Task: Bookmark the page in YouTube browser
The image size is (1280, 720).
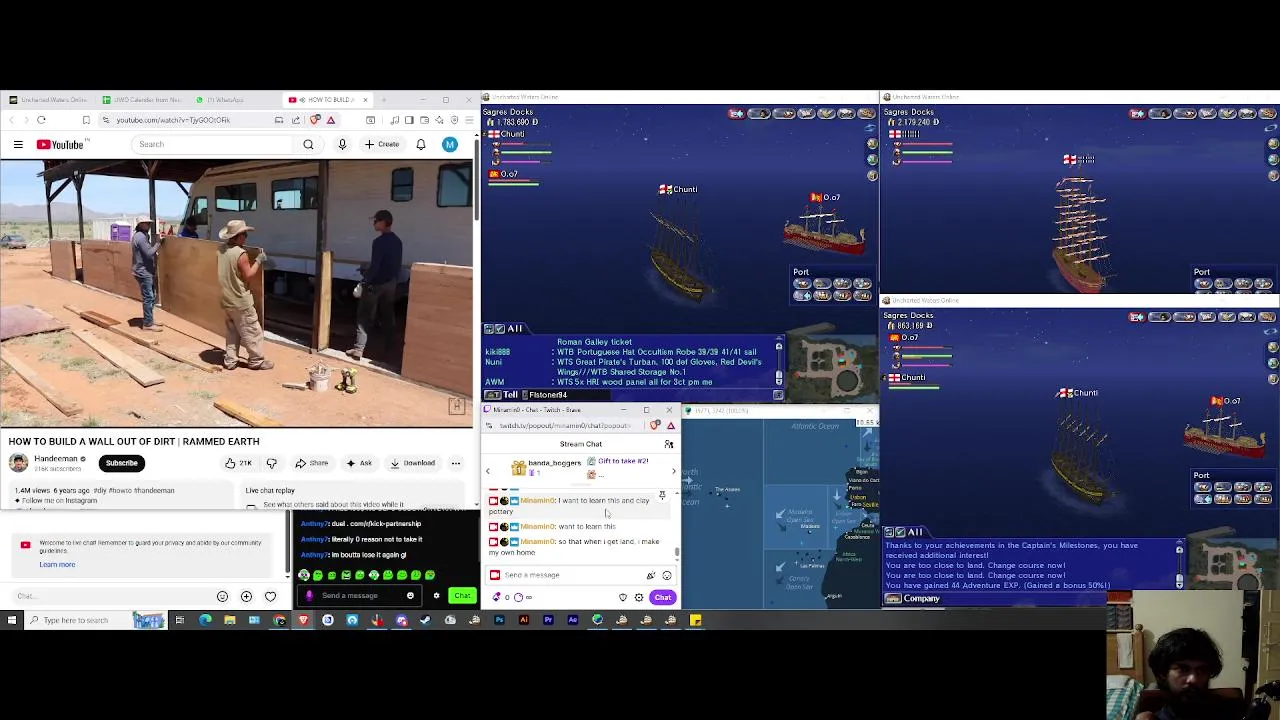Action: 86,120
